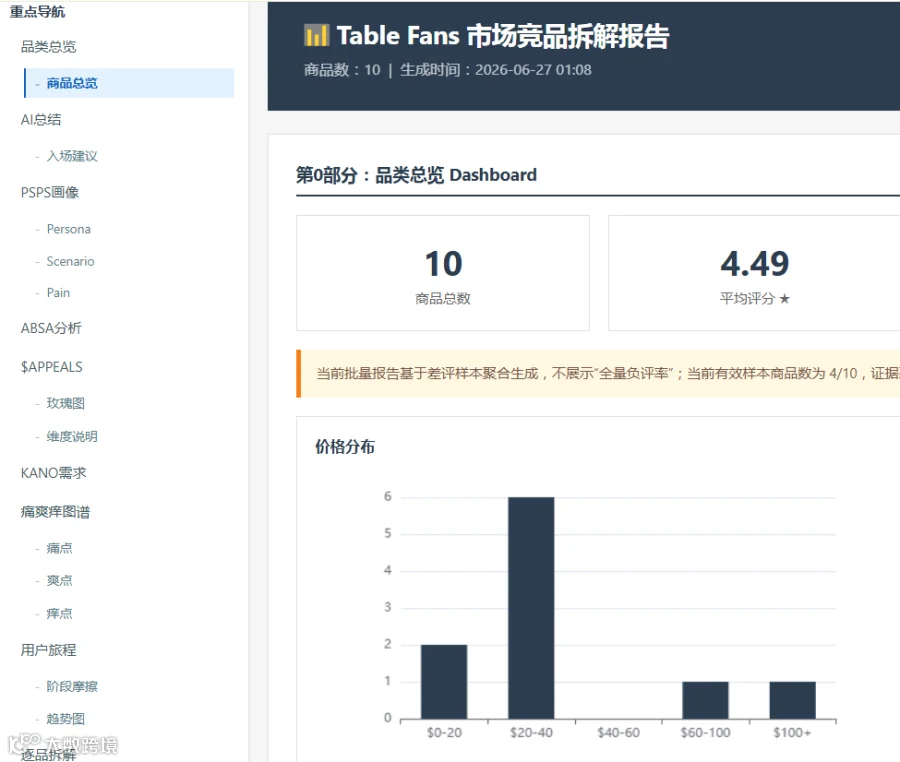Click the 第0部分：品类总览 Dashboard heading
Image resolution: width=900 pixels, height=762 pixels.
(416, 174)
